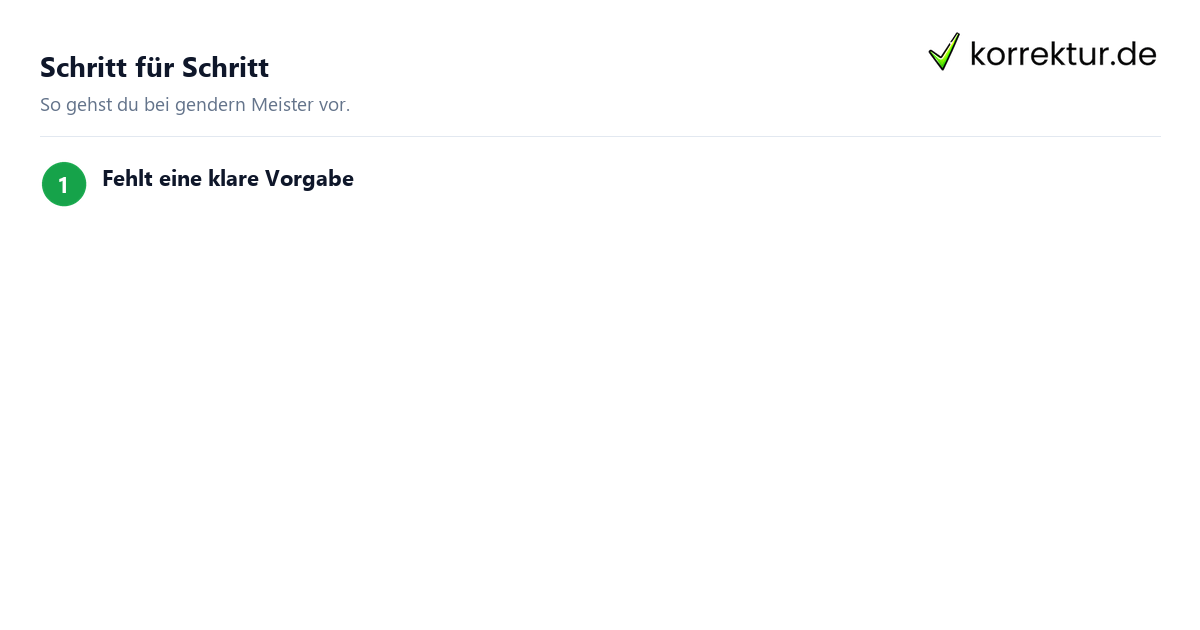Screen dimensions: 1200x630
Task: Click the word 'für' in the heading
Action: pos(155,68)
